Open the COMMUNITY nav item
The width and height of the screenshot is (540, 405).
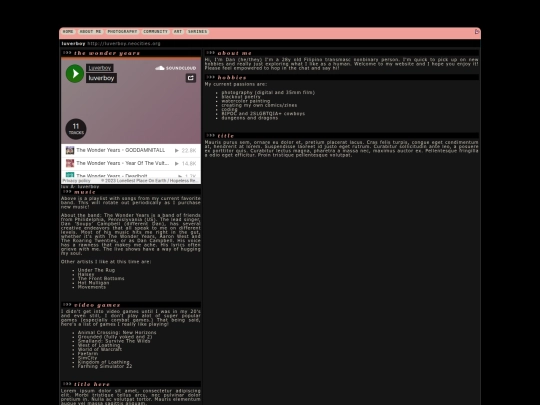[155, 31]
